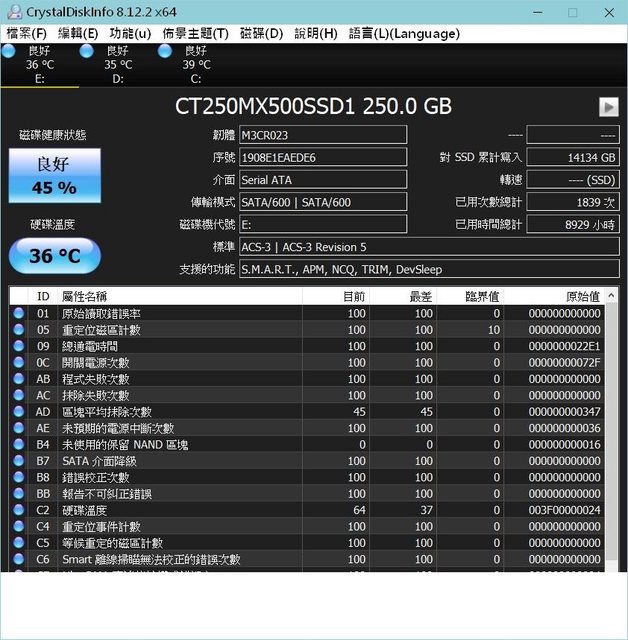Click status icon for drive C: tab
The height and width of the screenshot is (640, 628).
(165, 50)
